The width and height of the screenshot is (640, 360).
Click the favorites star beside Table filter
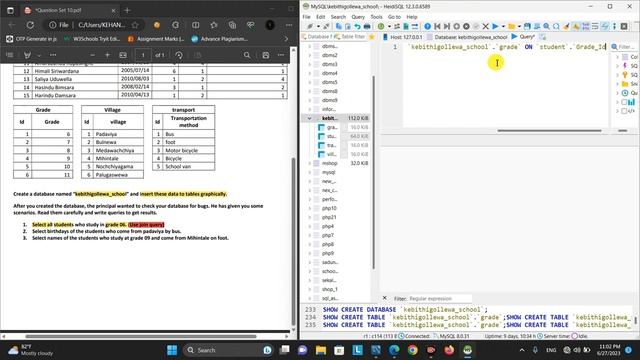[372, 37]
